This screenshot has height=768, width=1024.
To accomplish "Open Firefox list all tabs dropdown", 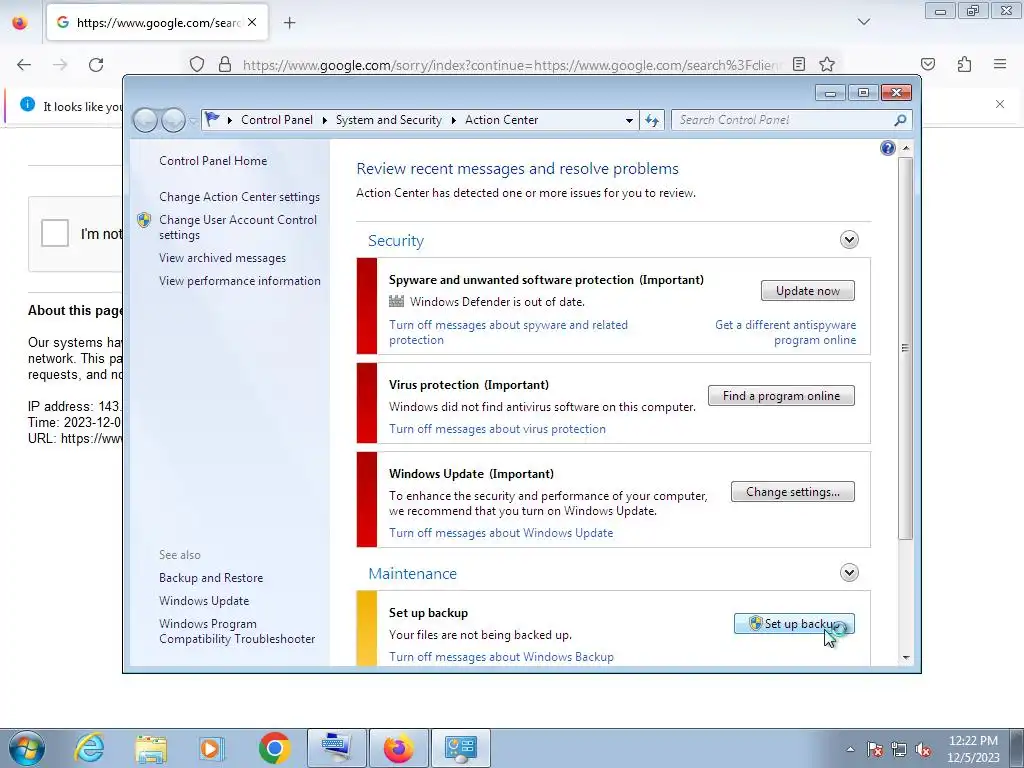I will pyautogui.click(x=863, y=22).
